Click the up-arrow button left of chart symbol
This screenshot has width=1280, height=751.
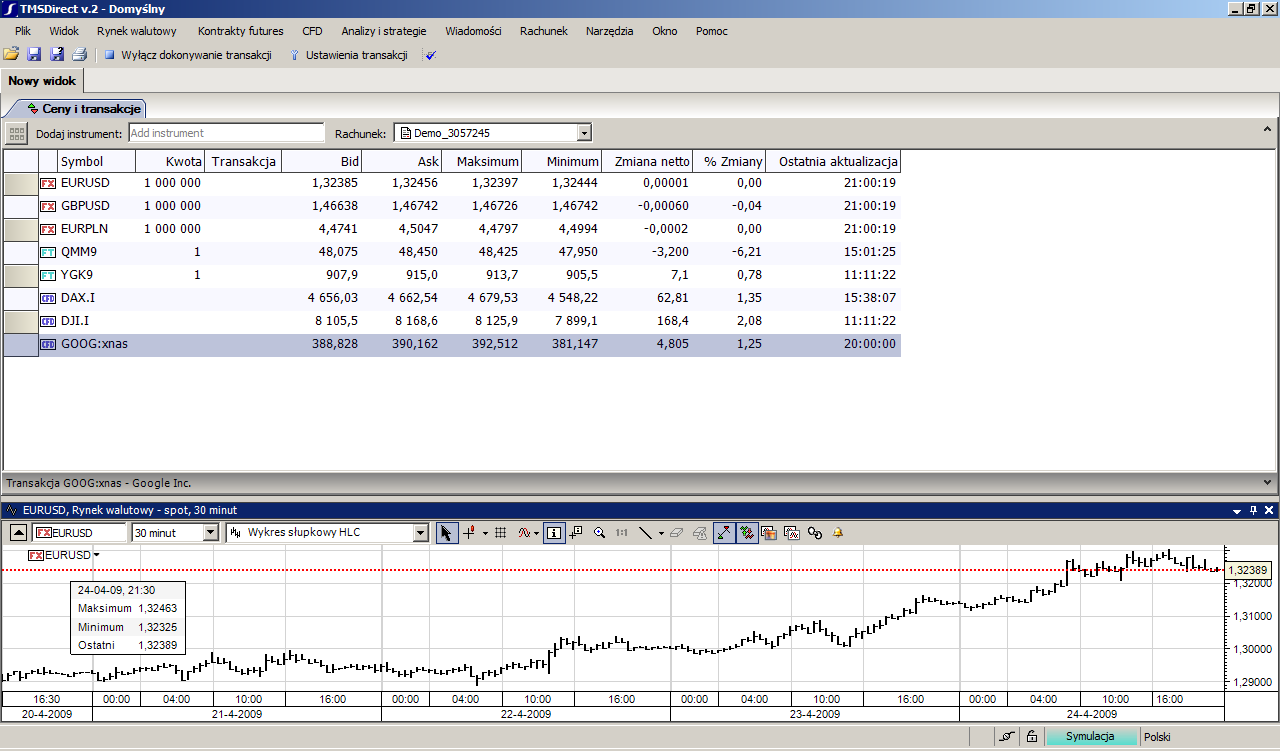coord(18,533)
